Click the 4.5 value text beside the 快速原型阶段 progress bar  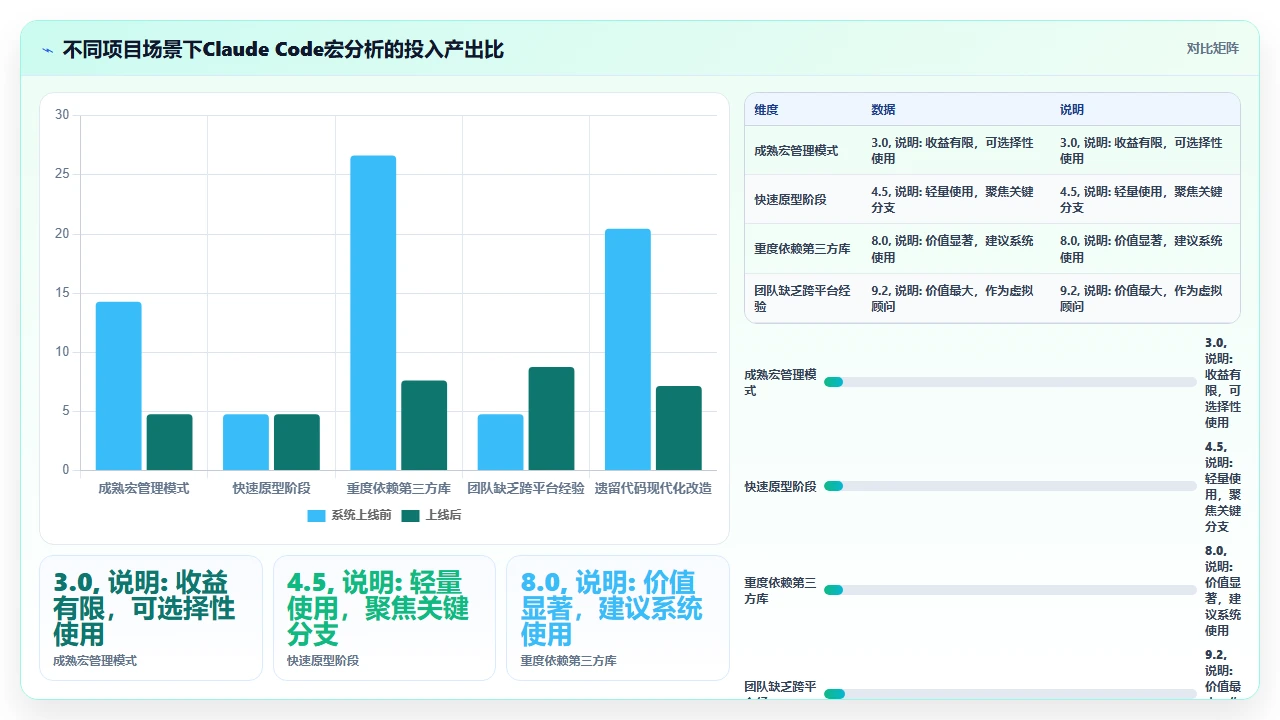click(x=1223, y=486)
